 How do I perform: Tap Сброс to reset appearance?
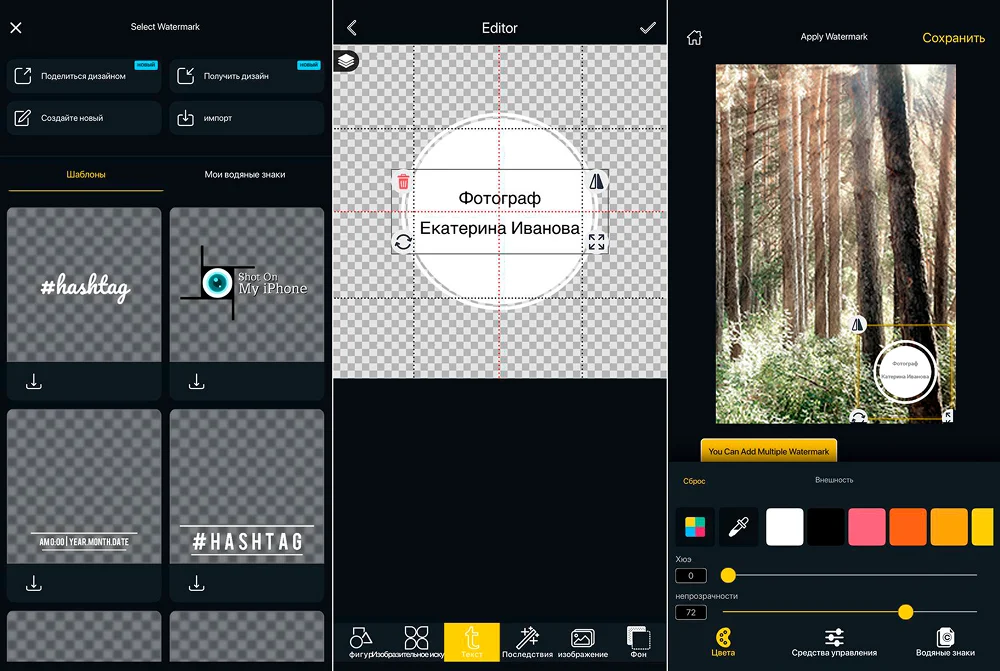click(694, 481)
